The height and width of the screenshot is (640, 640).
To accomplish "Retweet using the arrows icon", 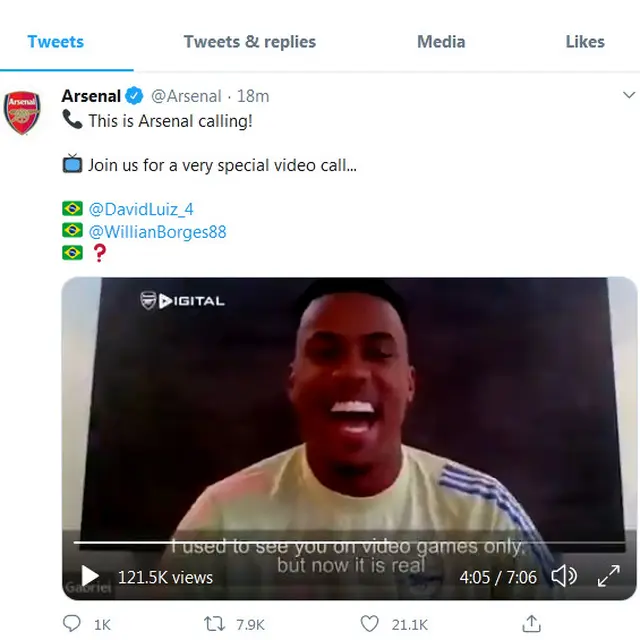I will (214, 624).
